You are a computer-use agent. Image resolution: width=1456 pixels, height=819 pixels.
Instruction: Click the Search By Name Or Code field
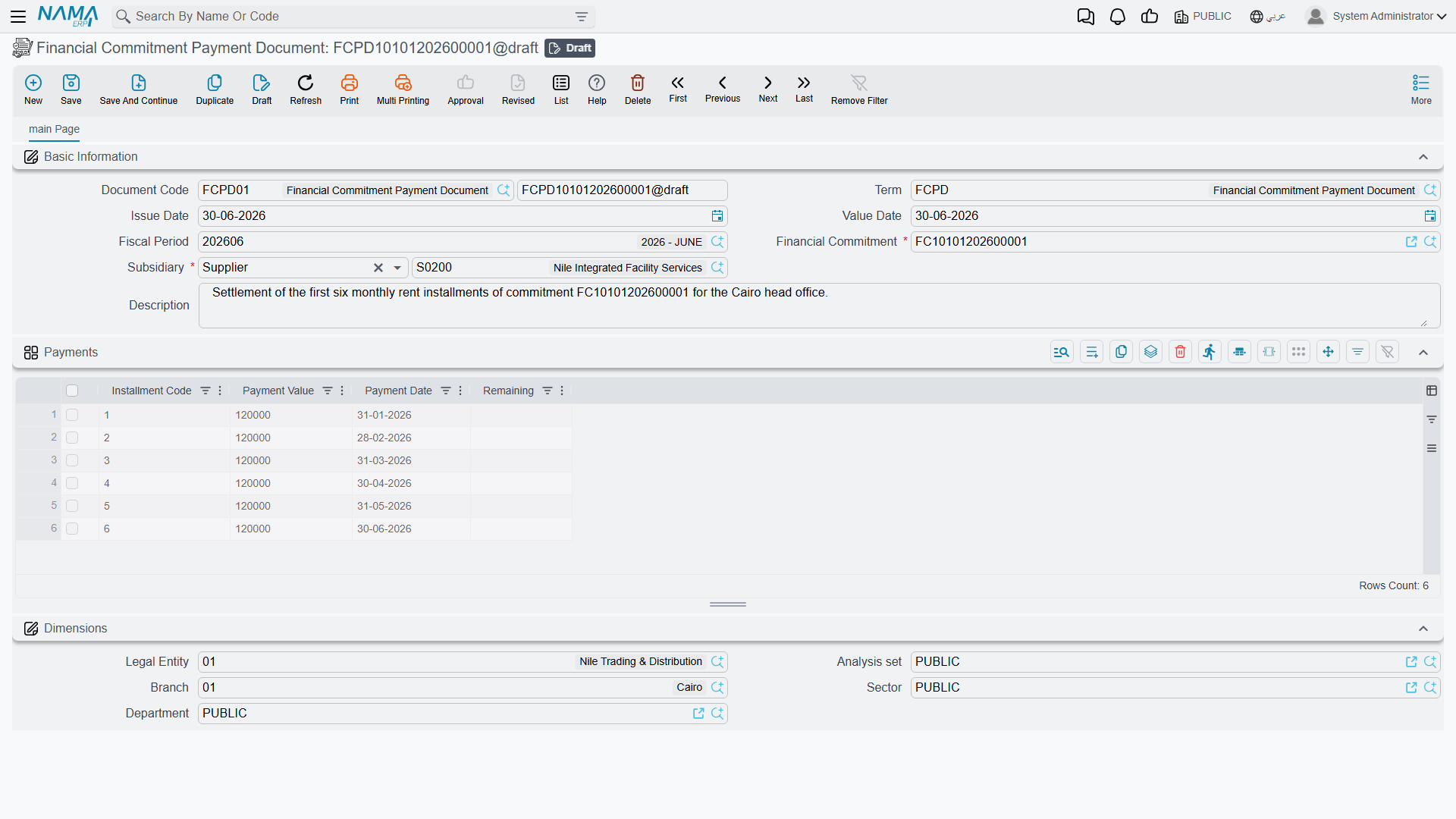coord(353,17)
